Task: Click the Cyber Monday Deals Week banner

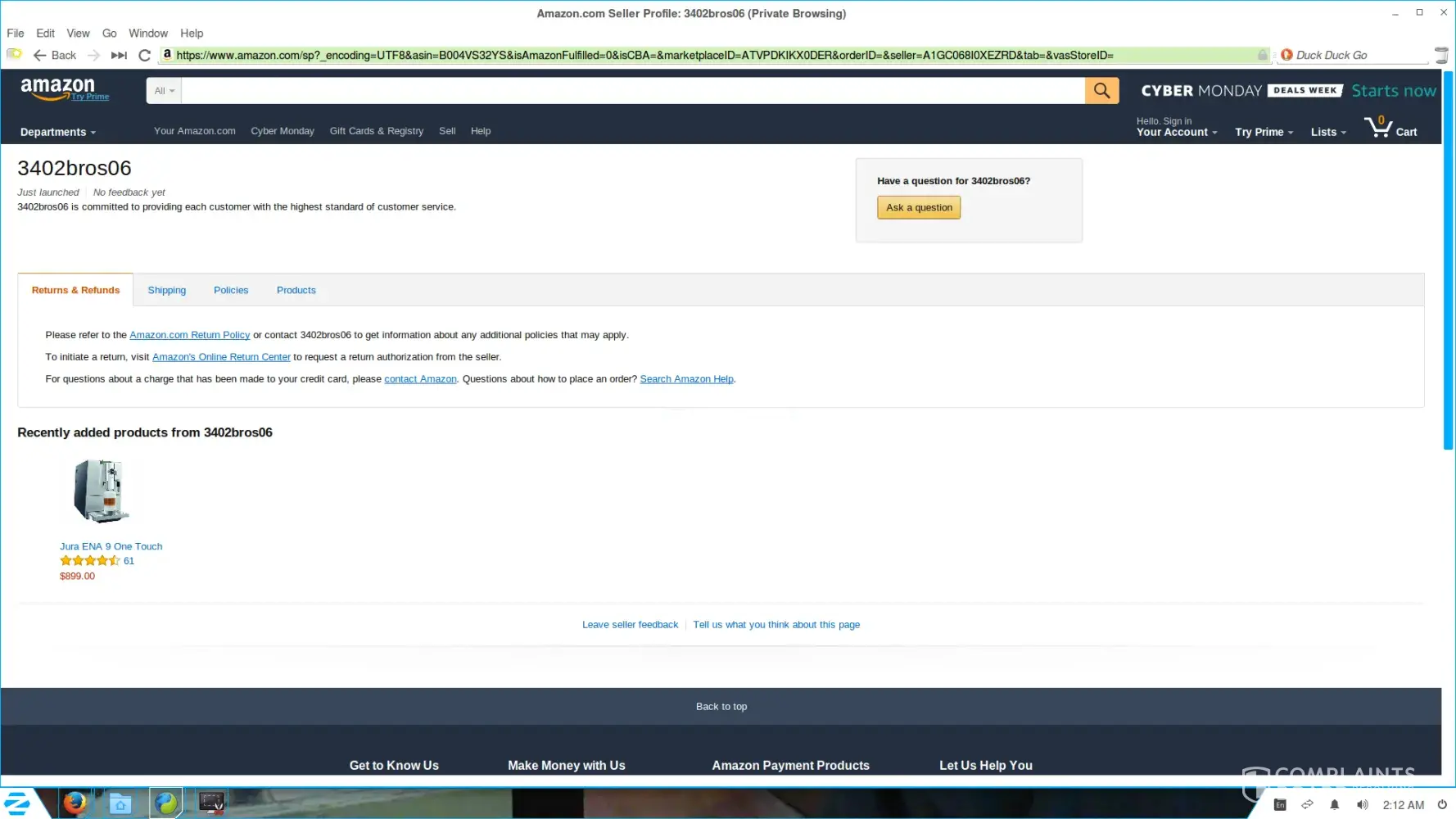Action: (x=1288, y=90)
